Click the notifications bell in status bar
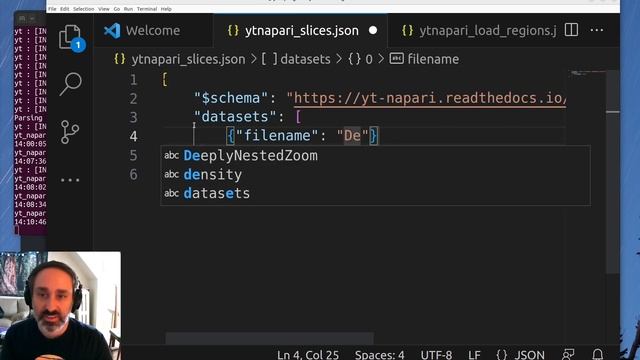Screen dimensions: 640x360 pyautogui.click(x=598, y=354)
